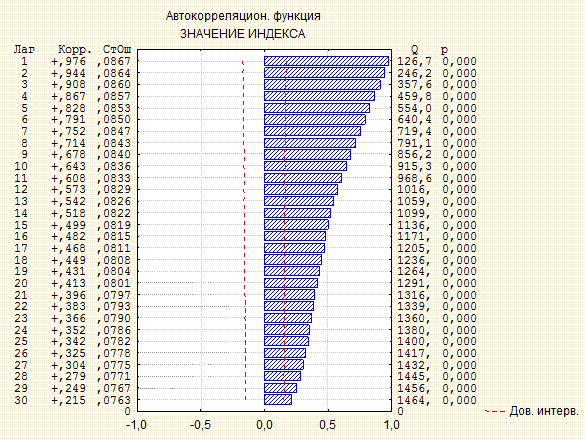The height and width of the screenshot is (440, 587).
Task: Click the 1,0 x-axis label
Action: point(391,425)
